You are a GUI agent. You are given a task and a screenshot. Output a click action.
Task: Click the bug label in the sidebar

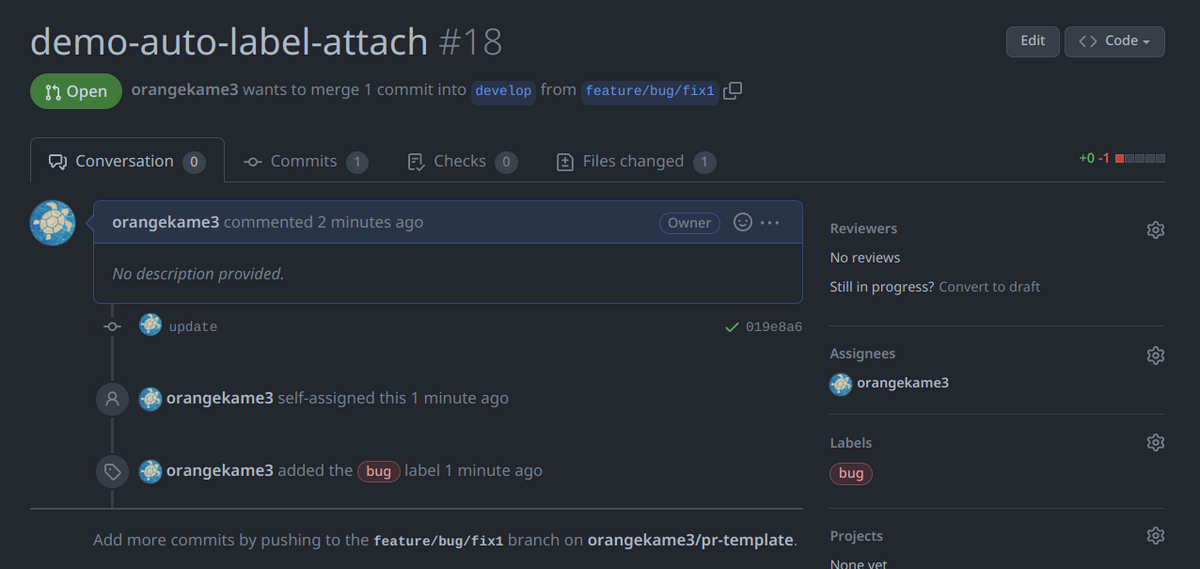(x=851, y=474)
